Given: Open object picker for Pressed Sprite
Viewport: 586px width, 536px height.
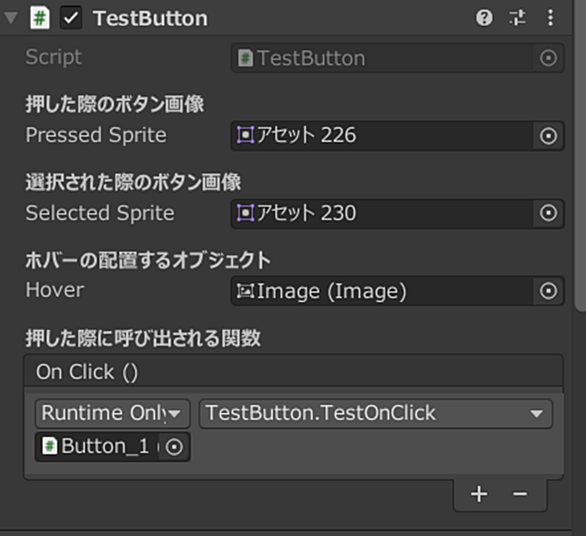Looking at the screenshot, I should (x=548, y=136).
